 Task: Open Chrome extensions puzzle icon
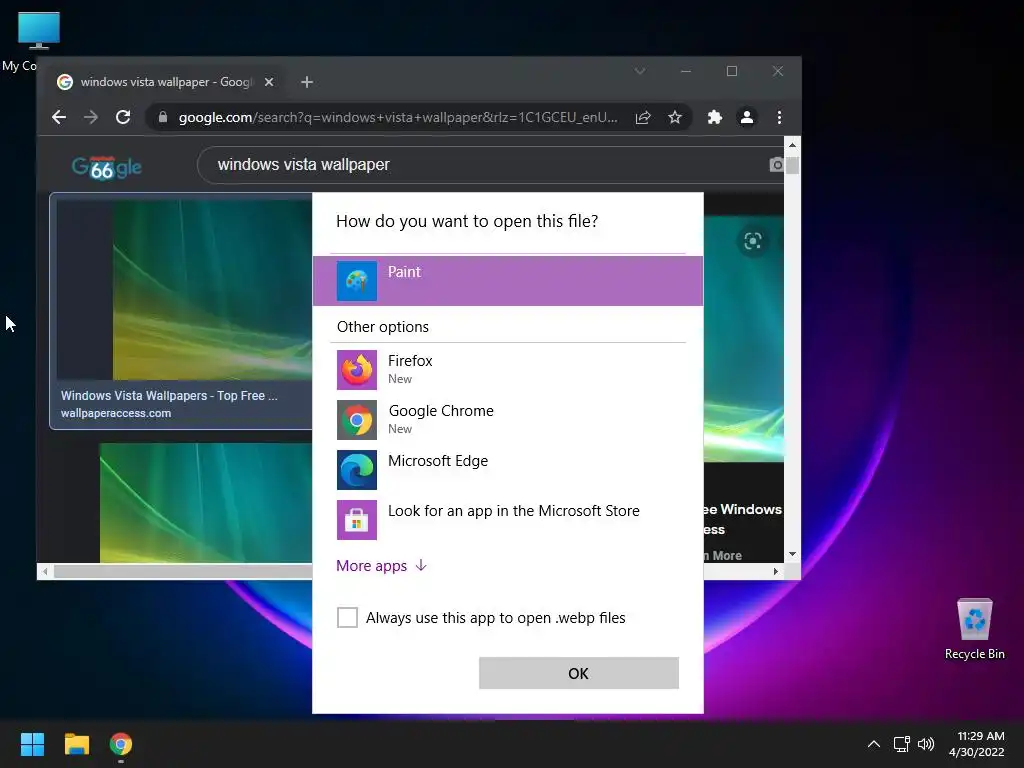pos(714,117)
